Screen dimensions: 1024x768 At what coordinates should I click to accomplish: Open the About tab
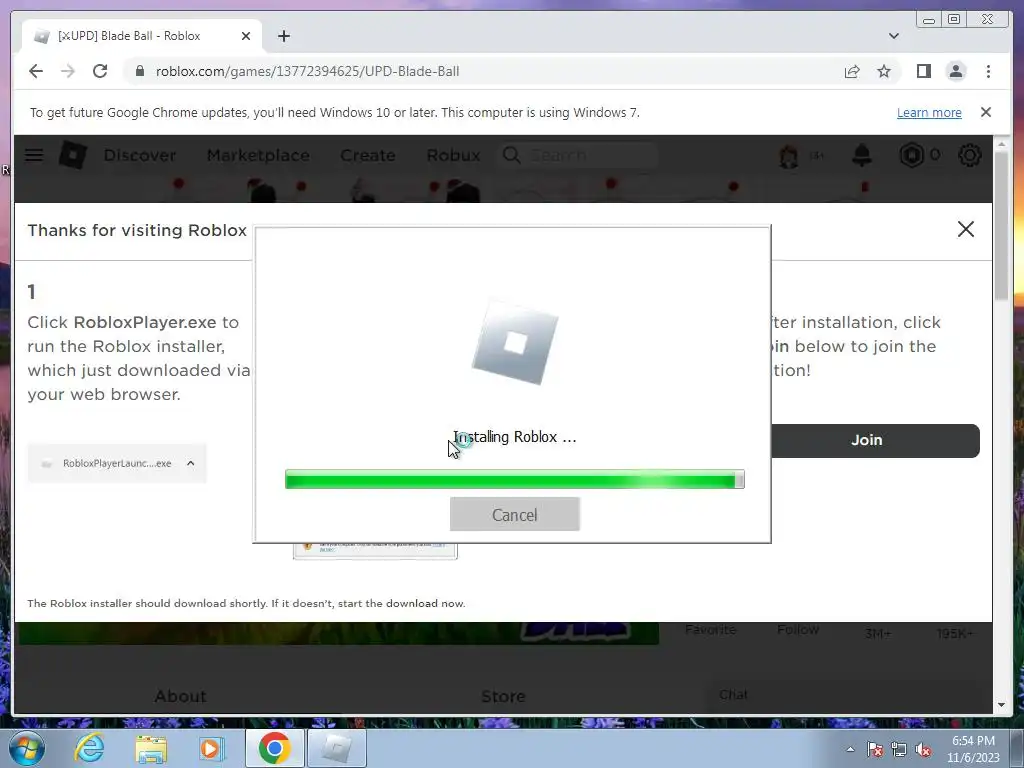pos(180,696)
